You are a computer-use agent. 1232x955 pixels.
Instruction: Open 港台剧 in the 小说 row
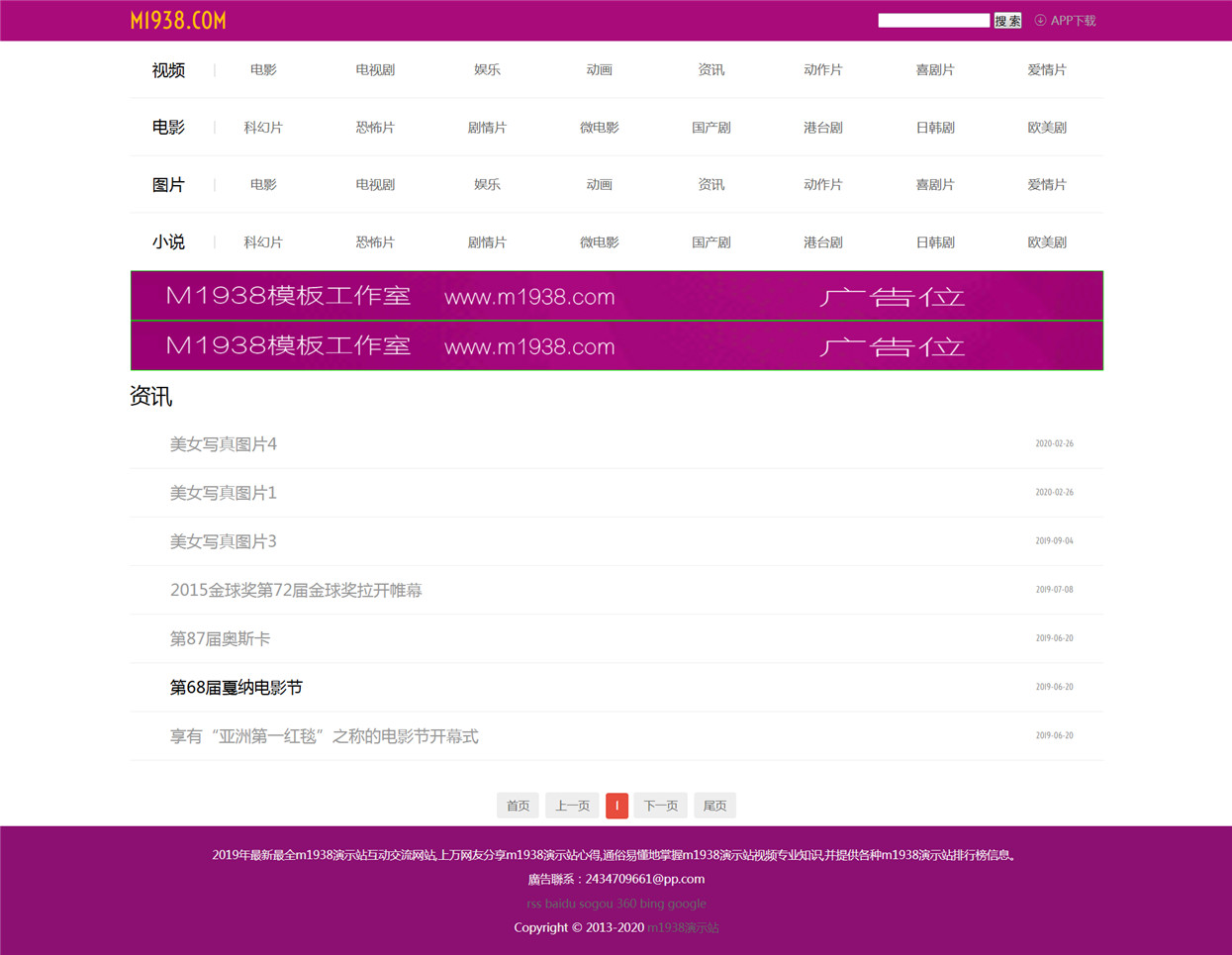pos(822,242)
